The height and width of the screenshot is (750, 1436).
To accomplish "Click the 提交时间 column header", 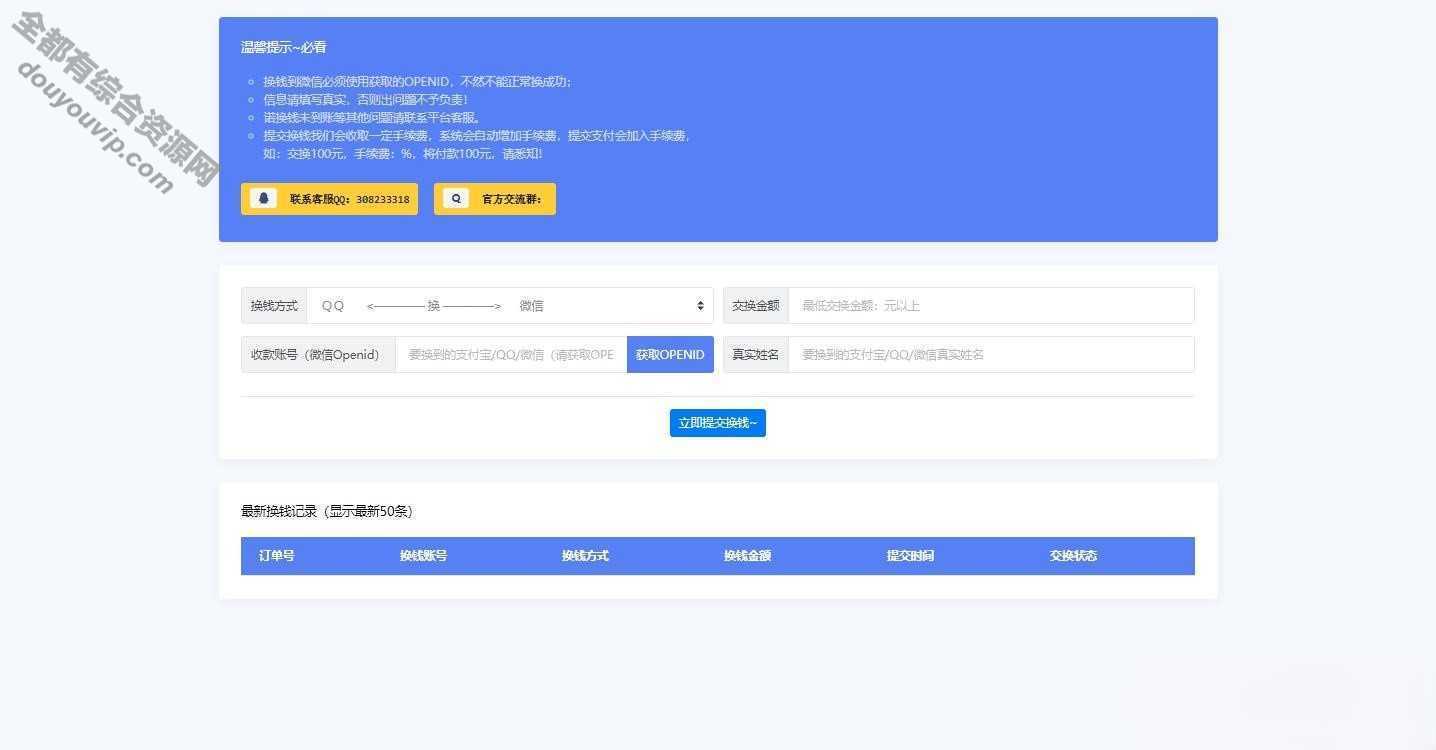I will (910, 556).
